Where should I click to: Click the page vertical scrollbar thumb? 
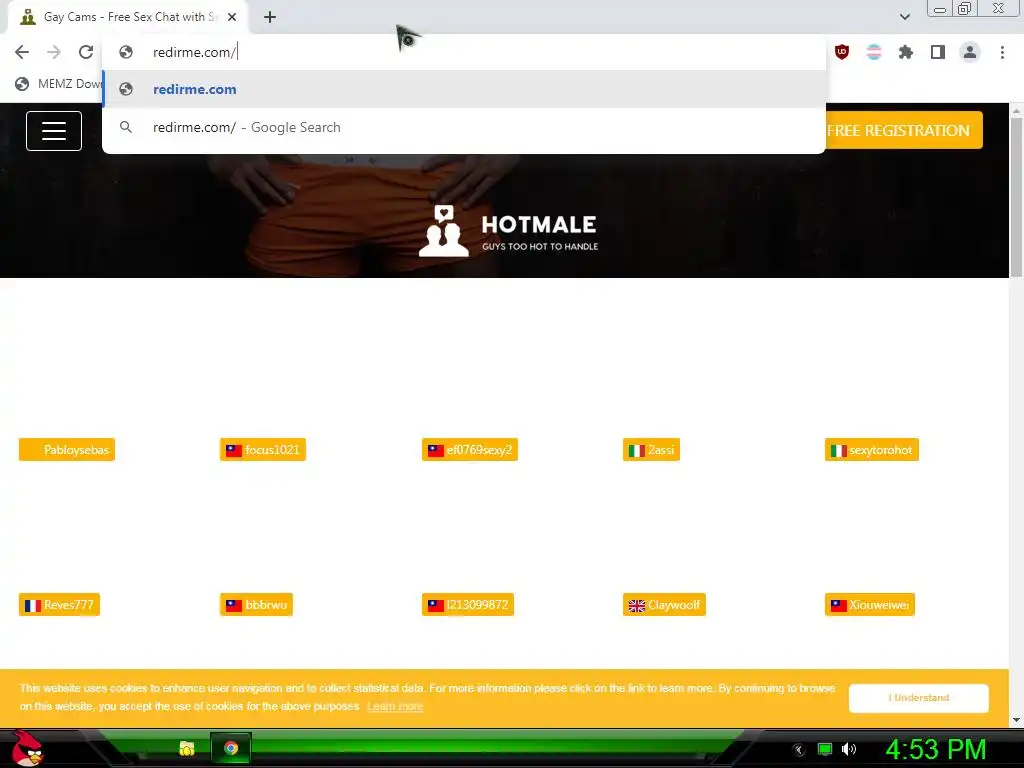pyautogui.click(x=1016, y=196)
